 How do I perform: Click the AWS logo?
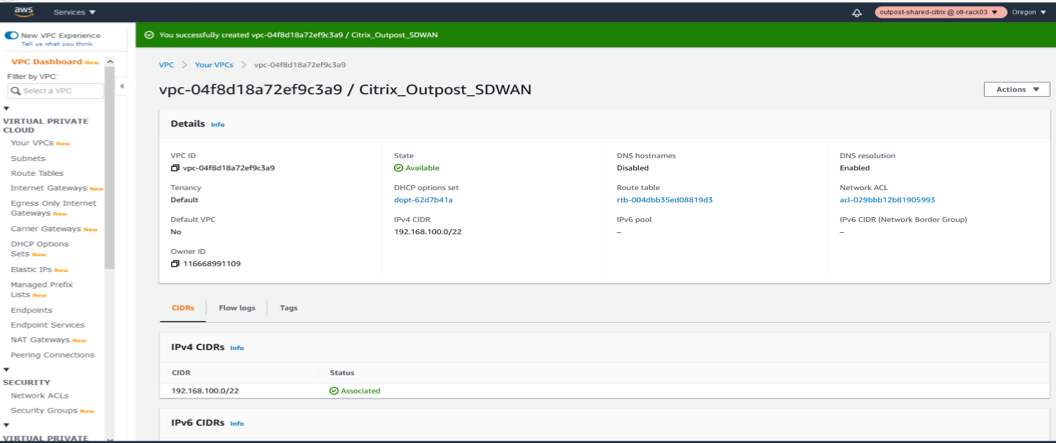coord(24,11)
